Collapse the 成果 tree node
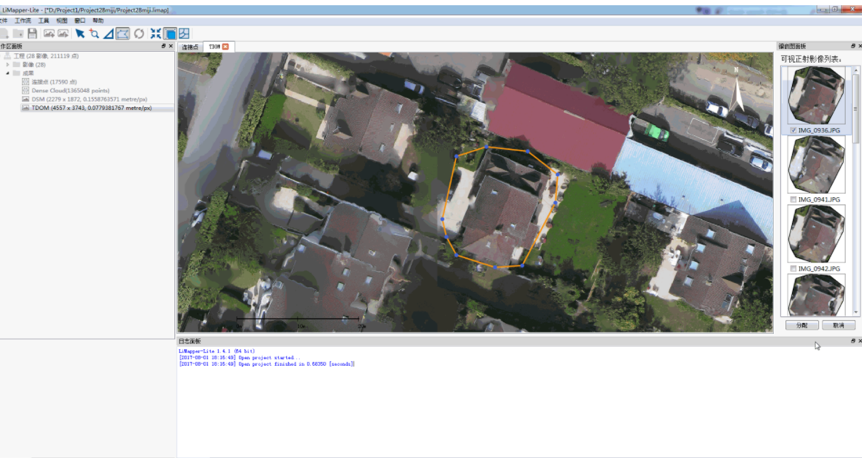The image size is (862, 458). 8,73
